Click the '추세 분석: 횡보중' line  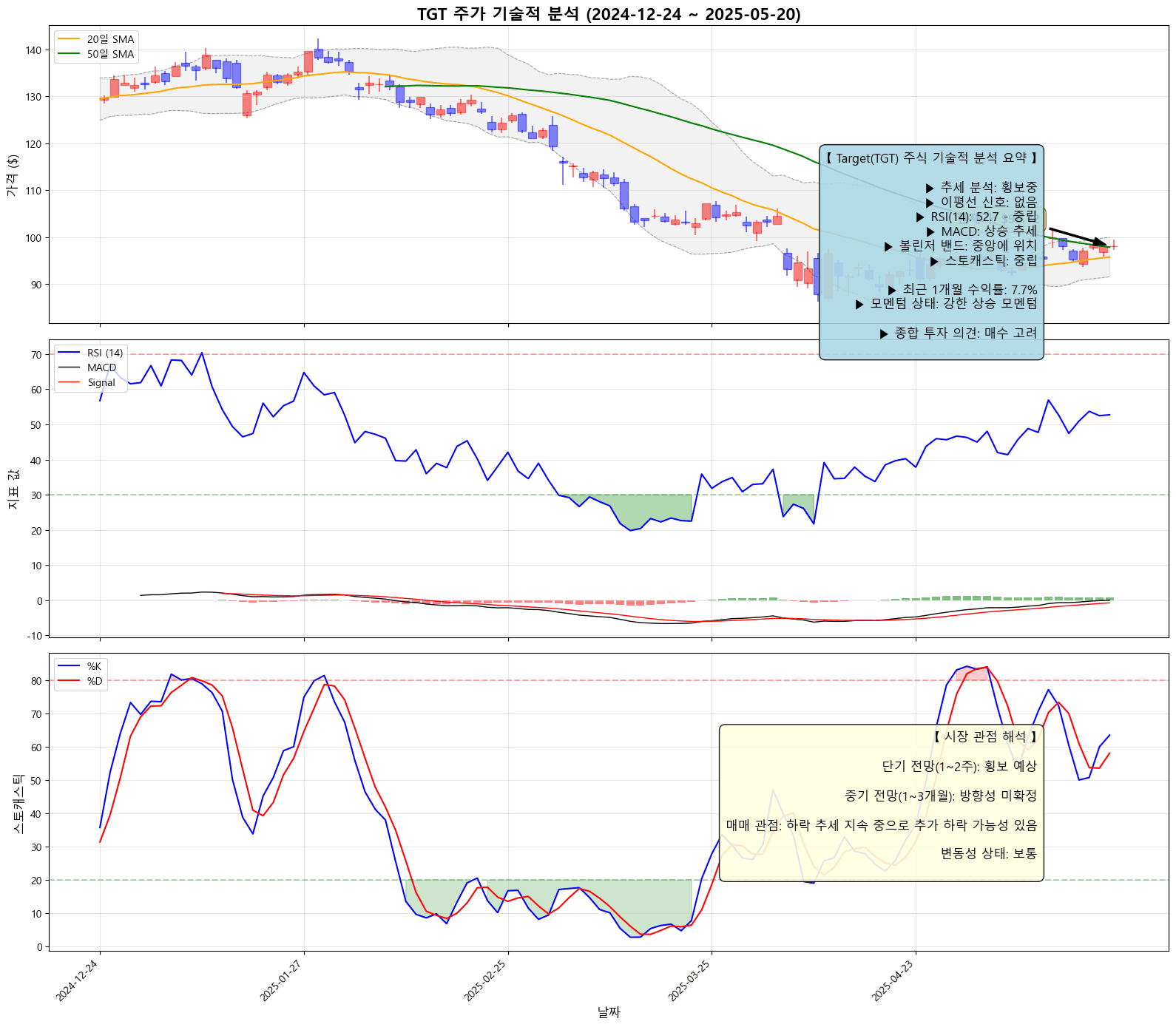[x=981, y=188]
